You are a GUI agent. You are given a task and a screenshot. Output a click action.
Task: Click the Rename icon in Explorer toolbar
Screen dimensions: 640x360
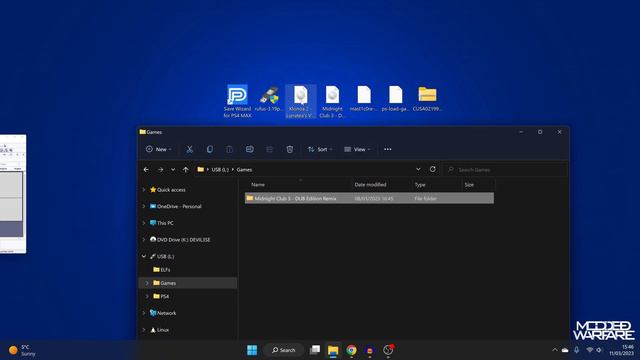point(249,149)
